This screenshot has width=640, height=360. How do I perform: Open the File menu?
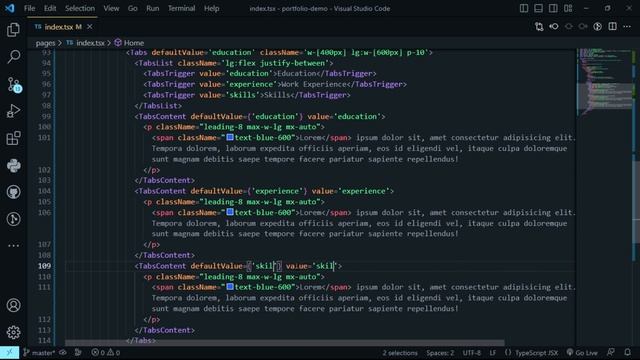29,8
